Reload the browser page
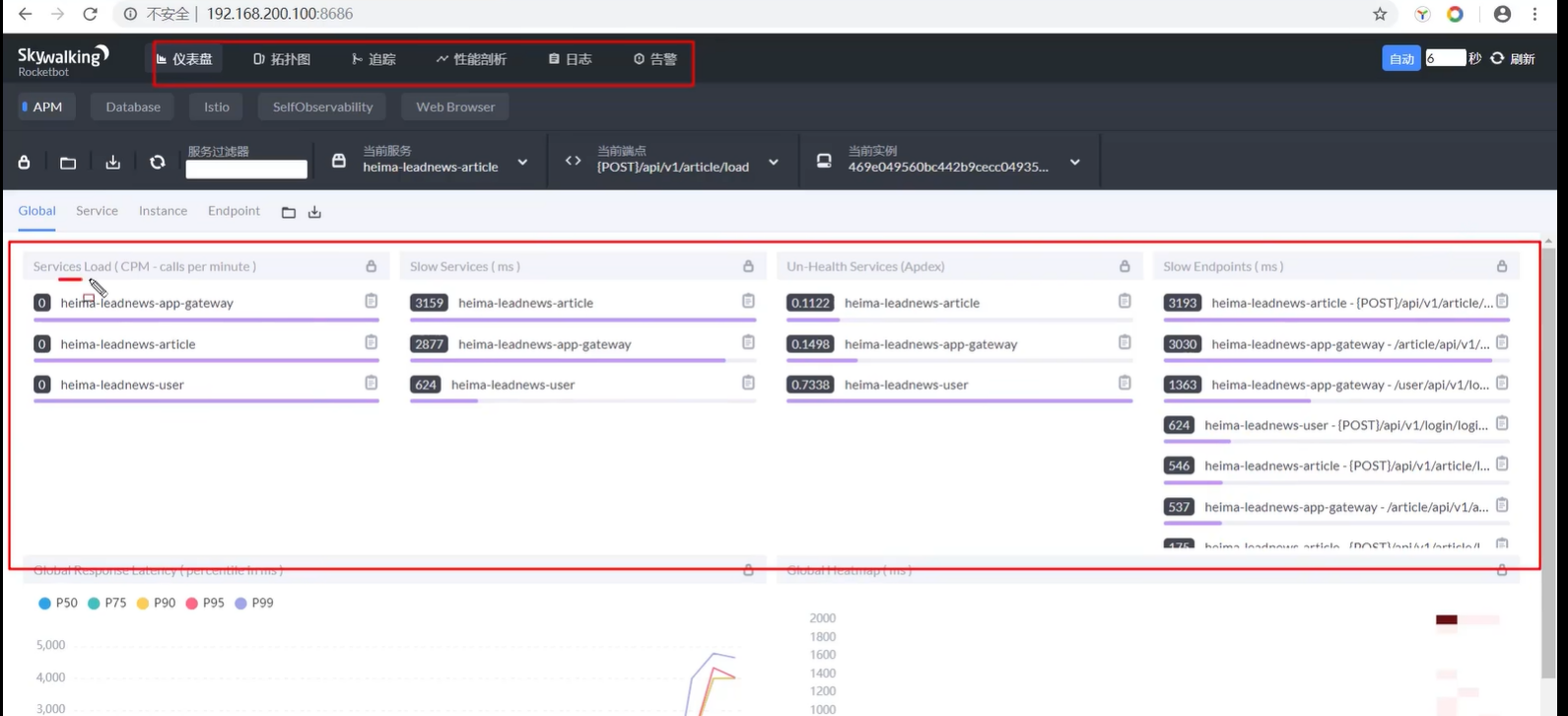This screenshot has width=1568, height=716. tap(90, 14)
